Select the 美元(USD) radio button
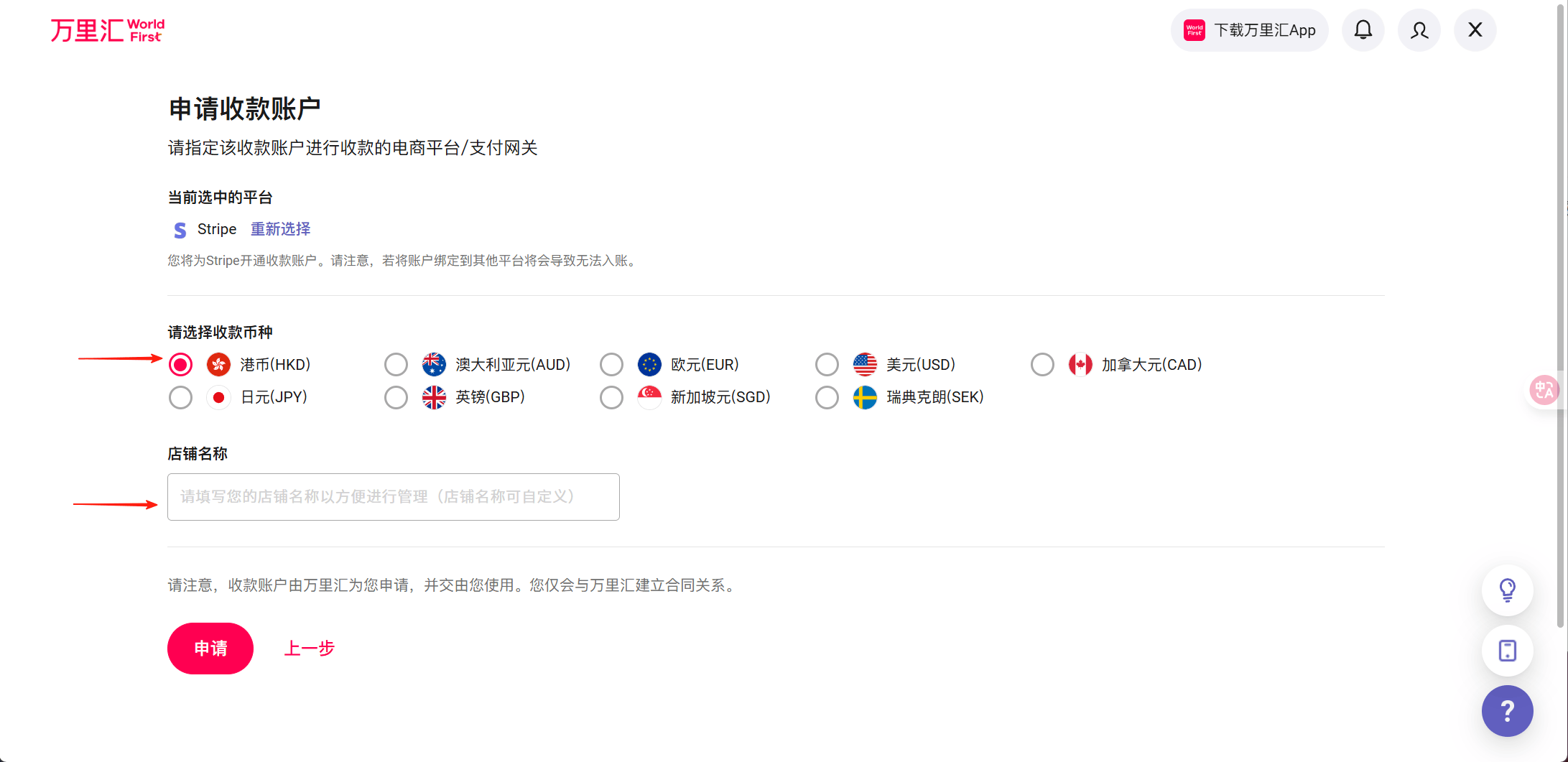 827,365
